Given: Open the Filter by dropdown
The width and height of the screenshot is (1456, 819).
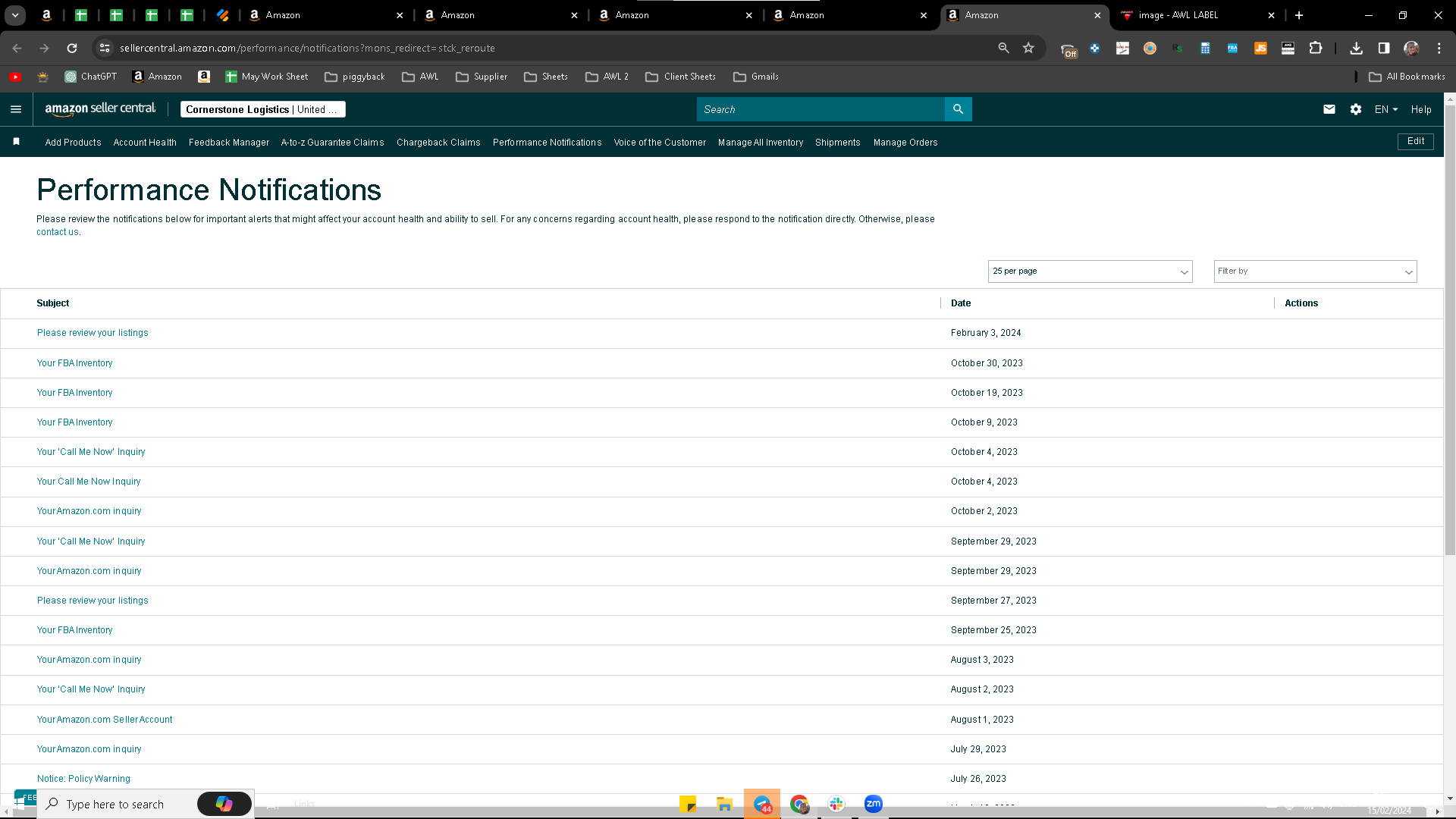Looking at the screenshot, I should pyautogui.click(x=1315, y=271).
